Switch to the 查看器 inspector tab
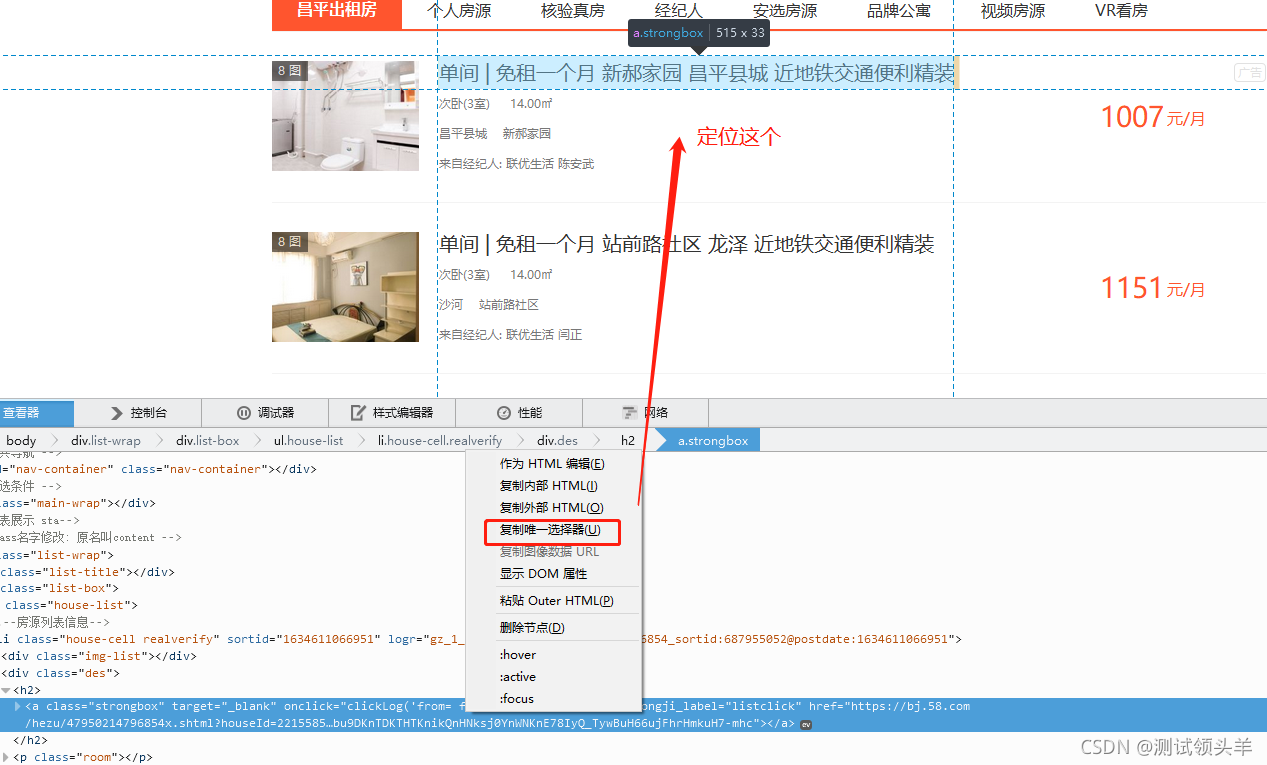 (25, 412)
